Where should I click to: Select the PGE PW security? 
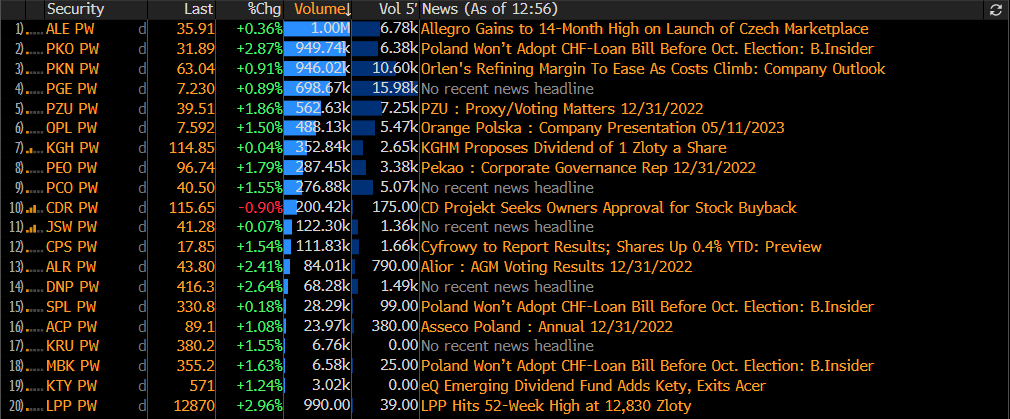73,88
